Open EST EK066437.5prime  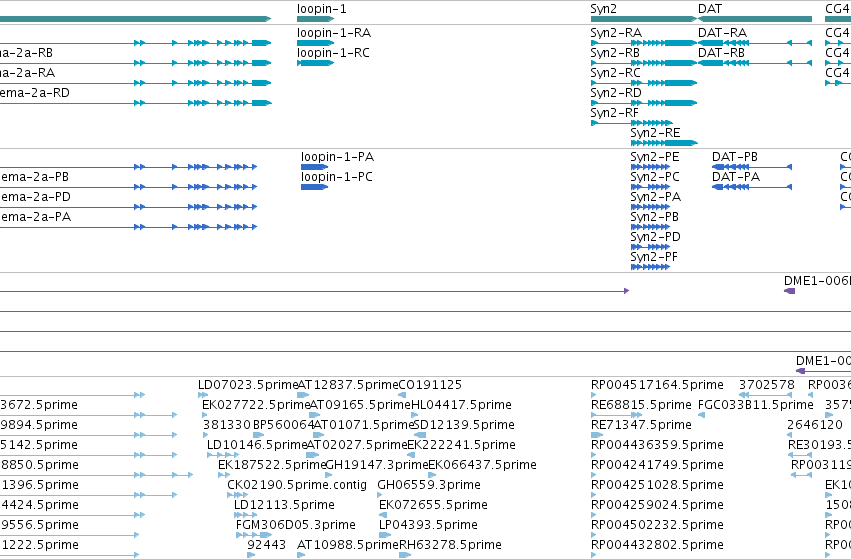click(x=482, y=465)
